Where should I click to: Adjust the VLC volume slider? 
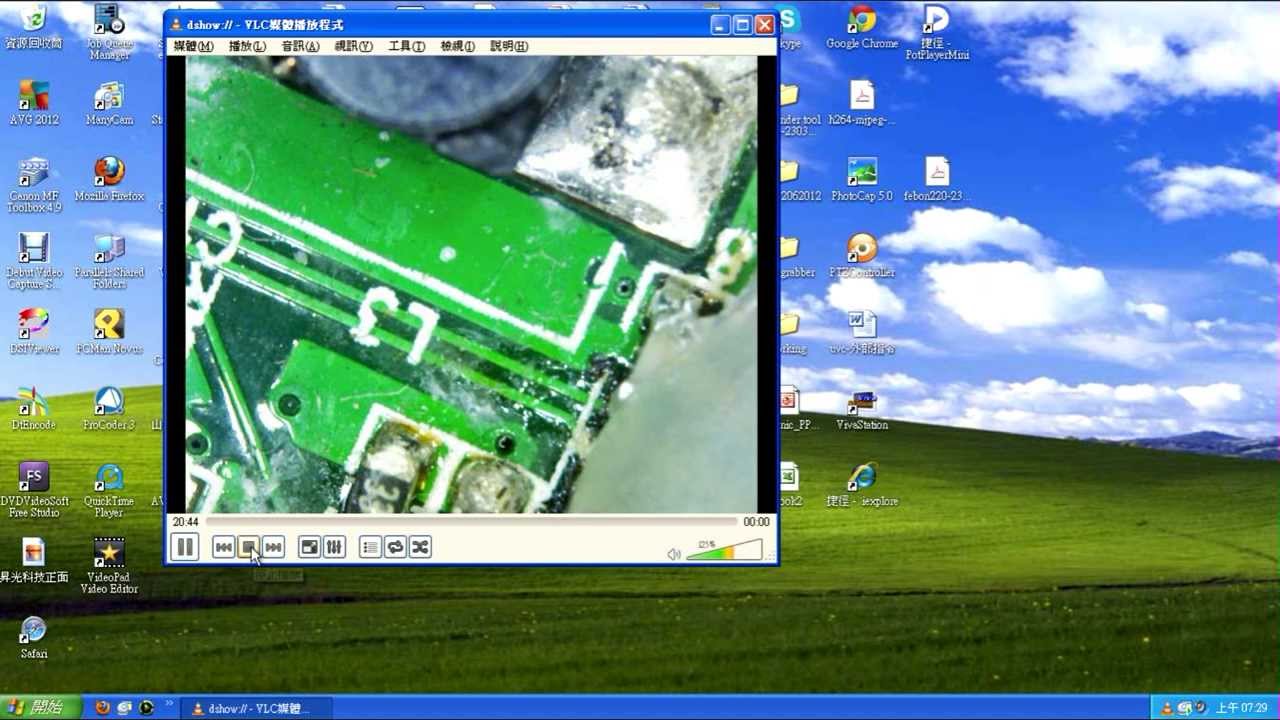point(724,550)
